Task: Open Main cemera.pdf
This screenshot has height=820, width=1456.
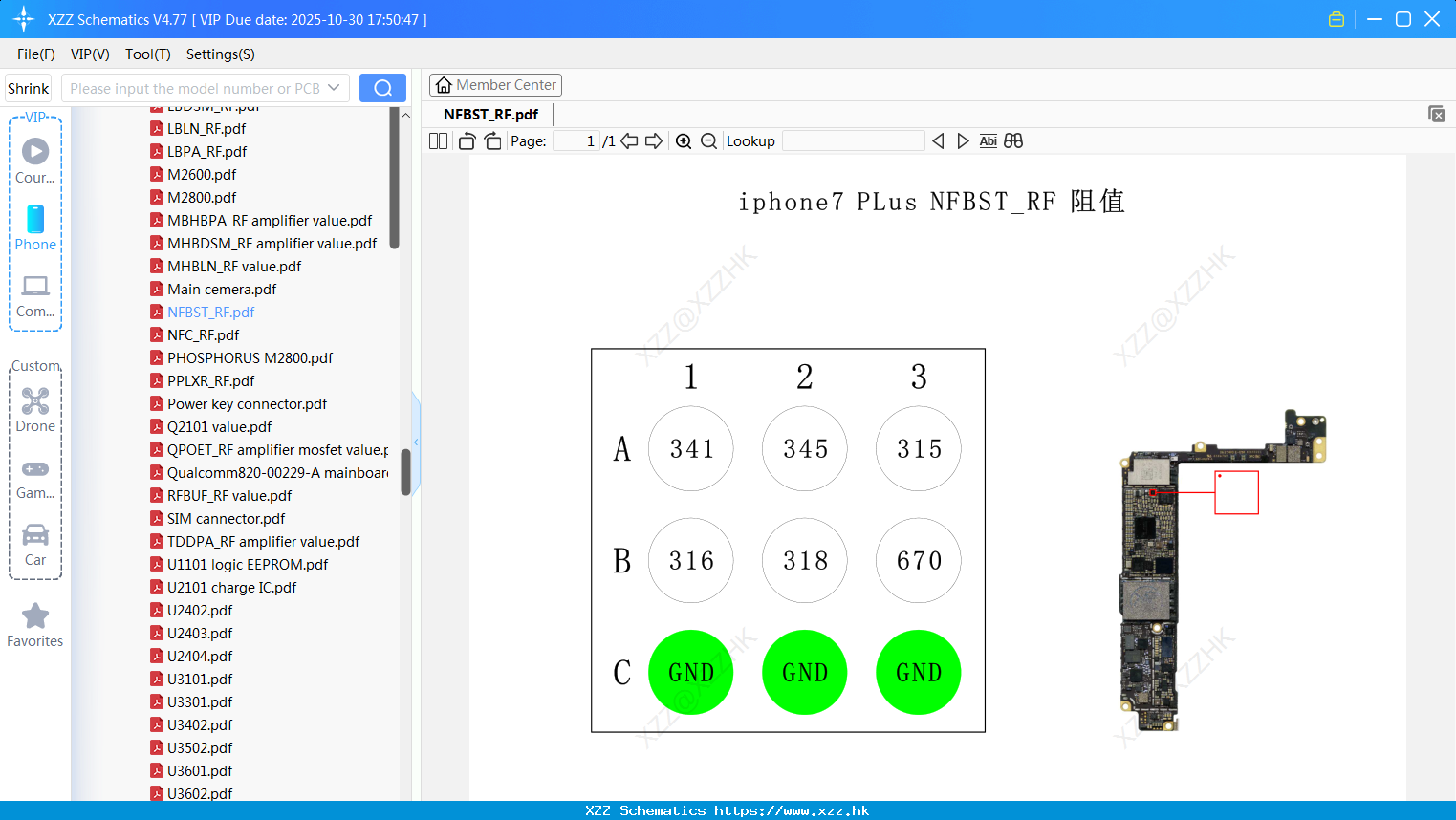Action: tap(222, 289)
